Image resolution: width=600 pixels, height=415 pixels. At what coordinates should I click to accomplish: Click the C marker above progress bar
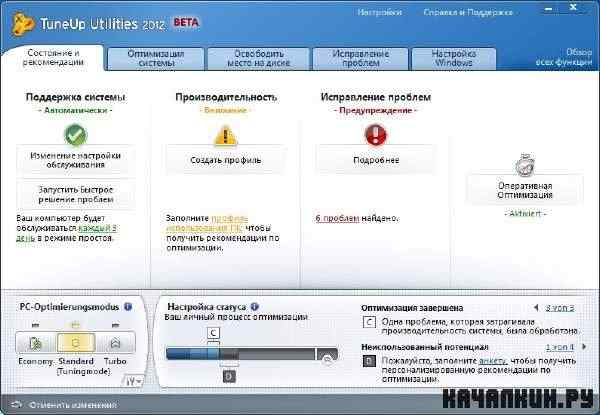point(213,333)
